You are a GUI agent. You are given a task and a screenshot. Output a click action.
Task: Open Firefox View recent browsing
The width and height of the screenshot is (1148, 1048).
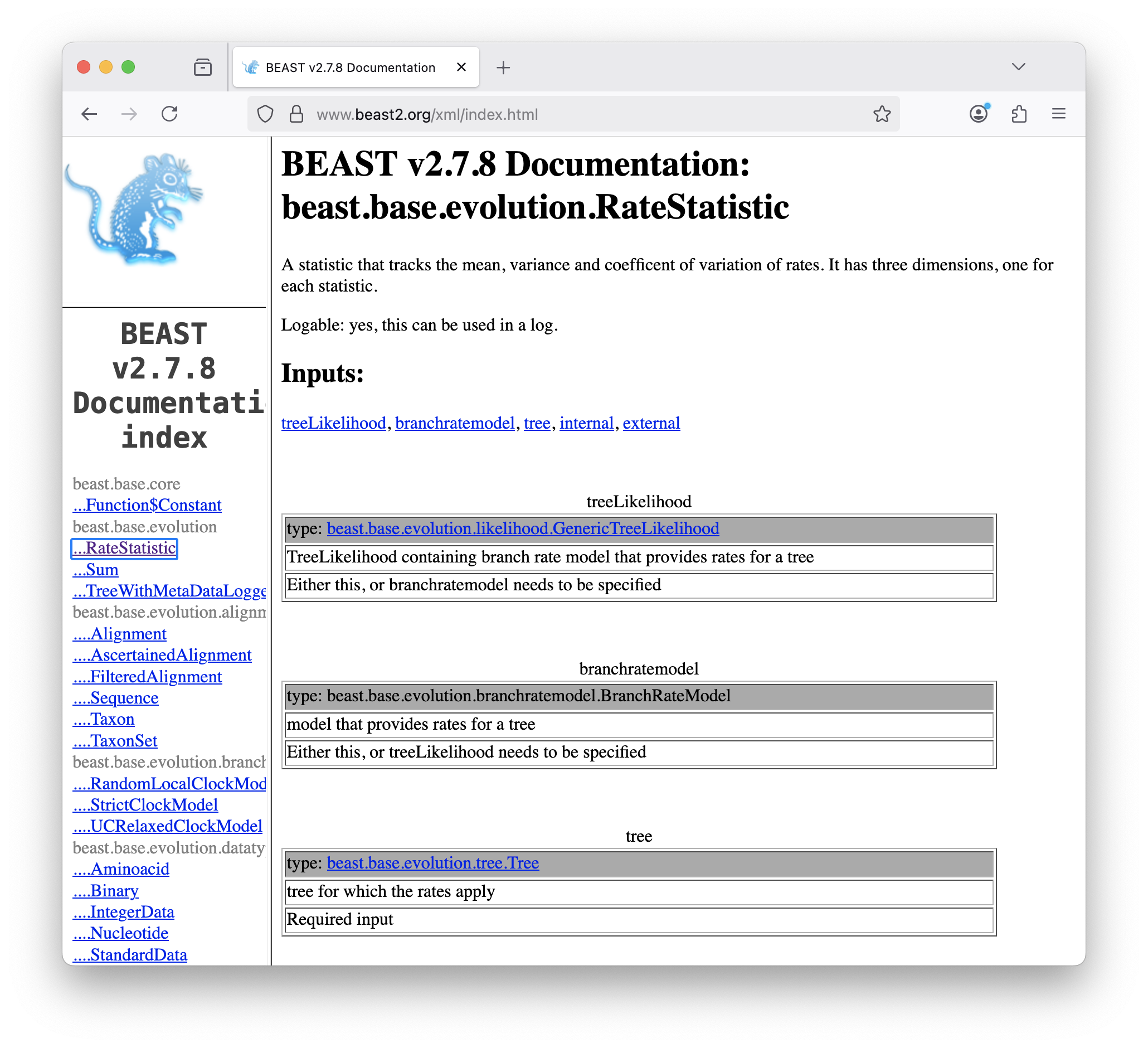203,67
